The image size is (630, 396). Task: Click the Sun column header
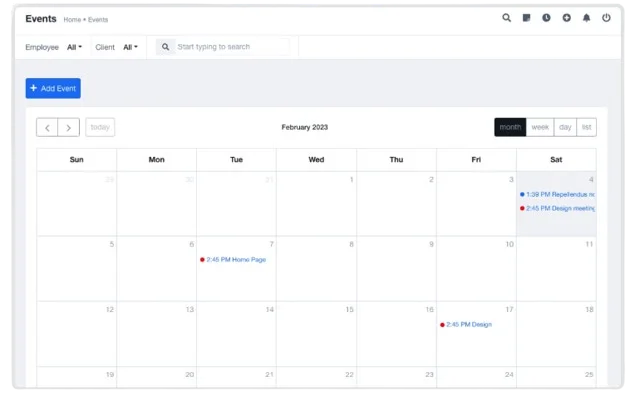point(77,160)
